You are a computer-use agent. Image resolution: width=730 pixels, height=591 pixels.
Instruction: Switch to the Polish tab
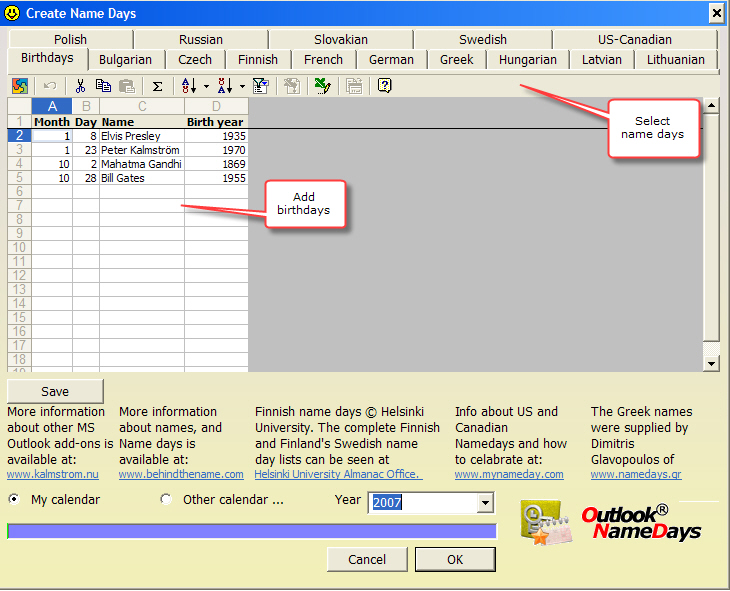(70, 40)
